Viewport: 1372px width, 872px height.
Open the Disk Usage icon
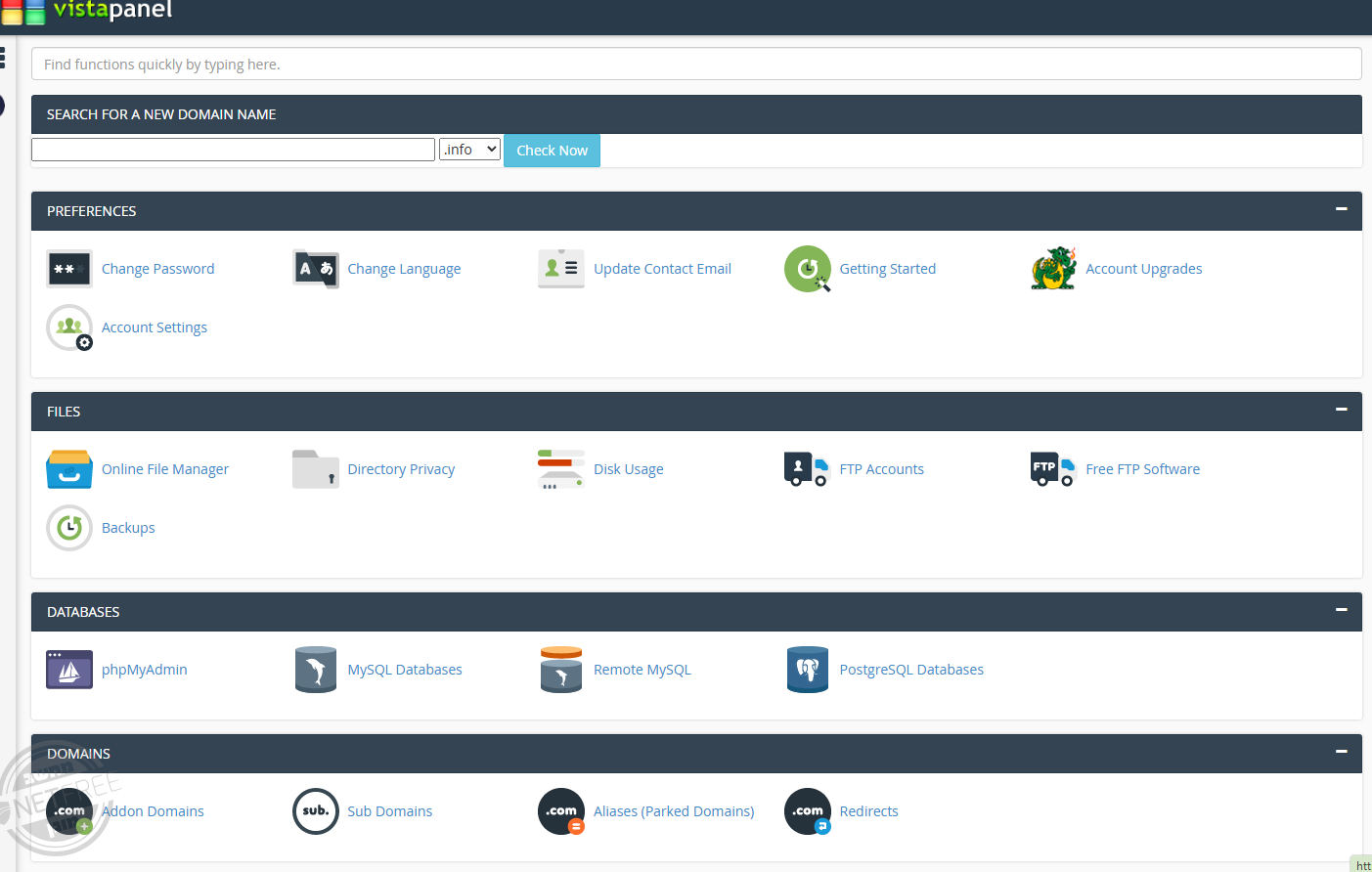point(560,469)
